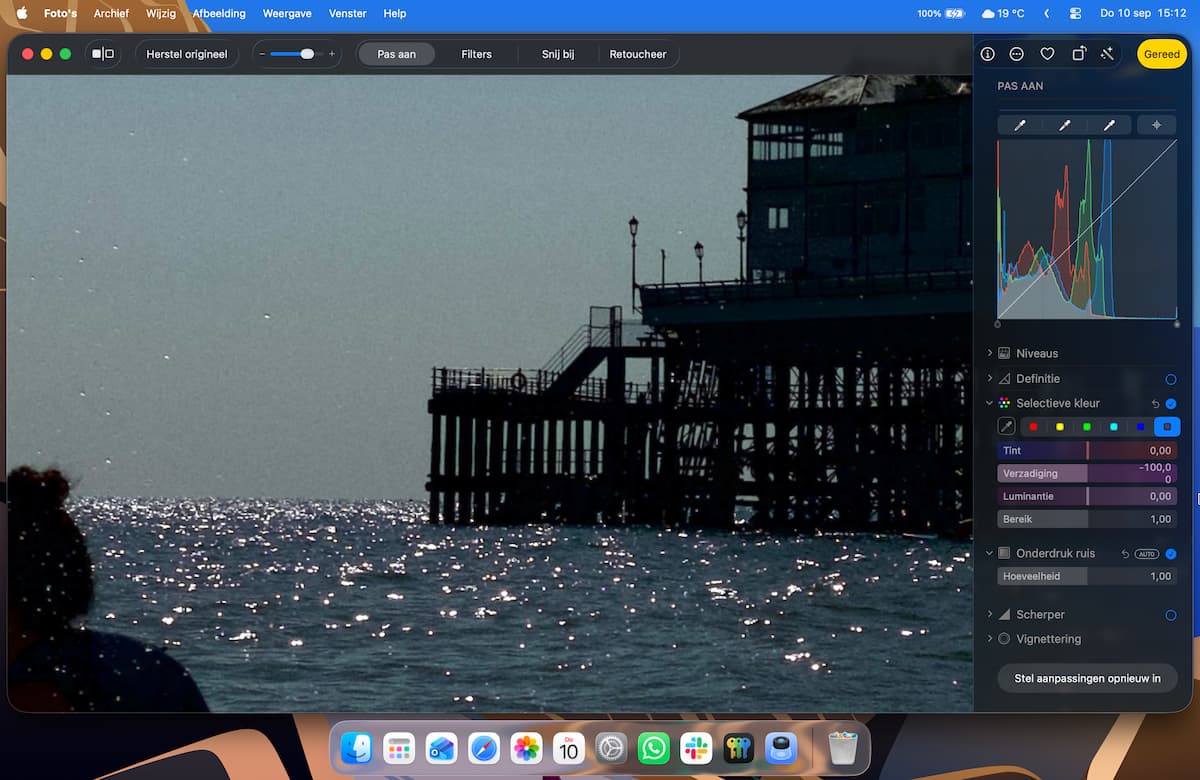This screenshot has height=780, width=1200.
Task: Click the Verzadiging slider
Action: pyautogui.click(x=1087, y=473)
